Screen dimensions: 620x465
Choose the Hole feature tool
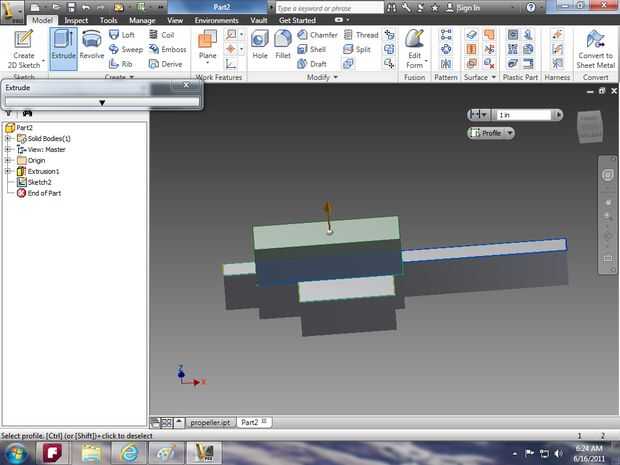tap(260, 46)
